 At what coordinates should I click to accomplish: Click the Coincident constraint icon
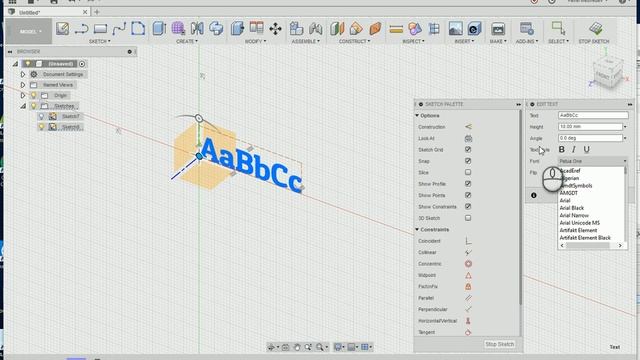pos(468,241)
